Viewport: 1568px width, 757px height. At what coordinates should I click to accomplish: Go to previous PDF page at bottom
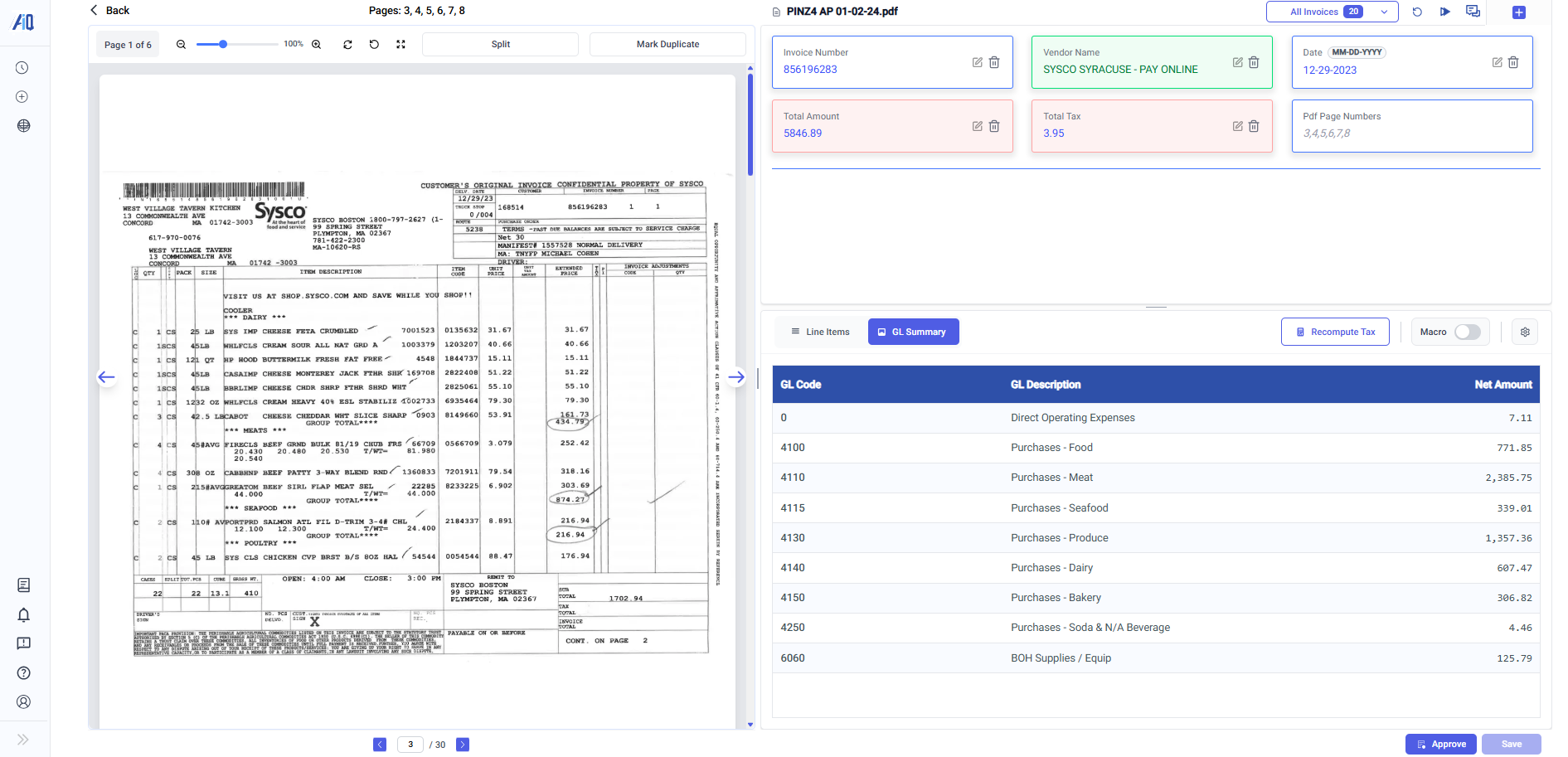380,745
